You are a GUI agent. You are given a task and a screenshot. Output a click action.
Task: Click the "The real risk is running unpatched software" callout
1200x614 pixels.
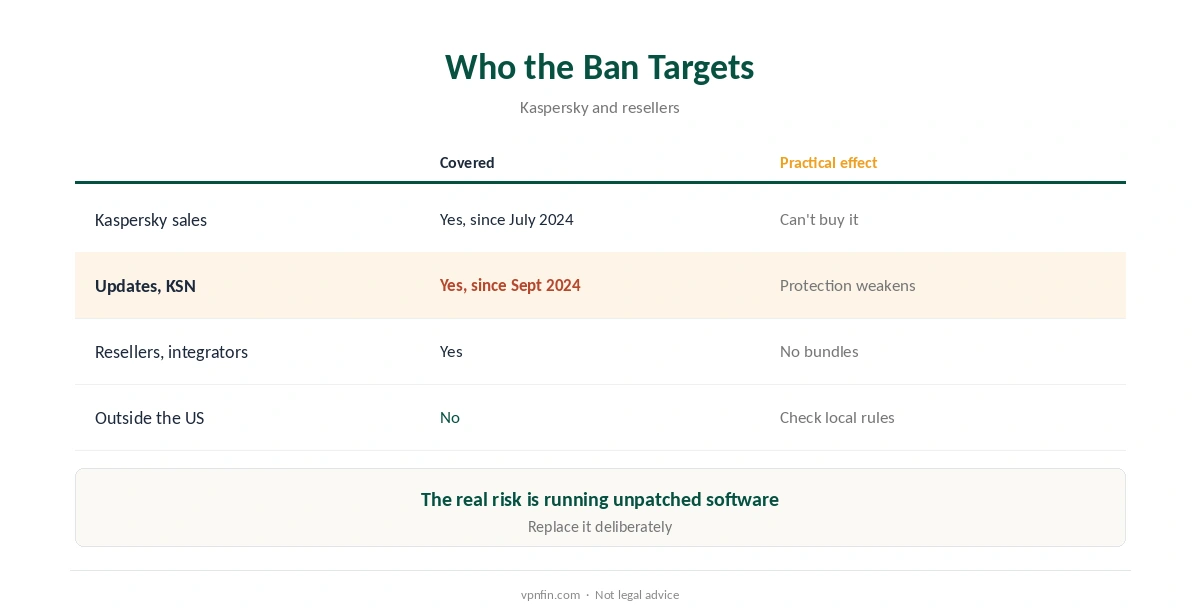pos(600,500)
